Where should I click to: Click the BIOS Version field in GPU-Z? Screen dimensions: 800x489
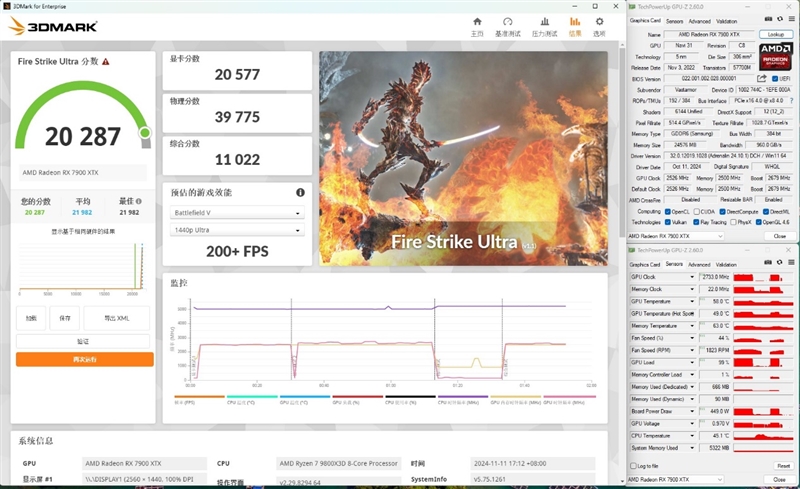click(x=709, y=79)
